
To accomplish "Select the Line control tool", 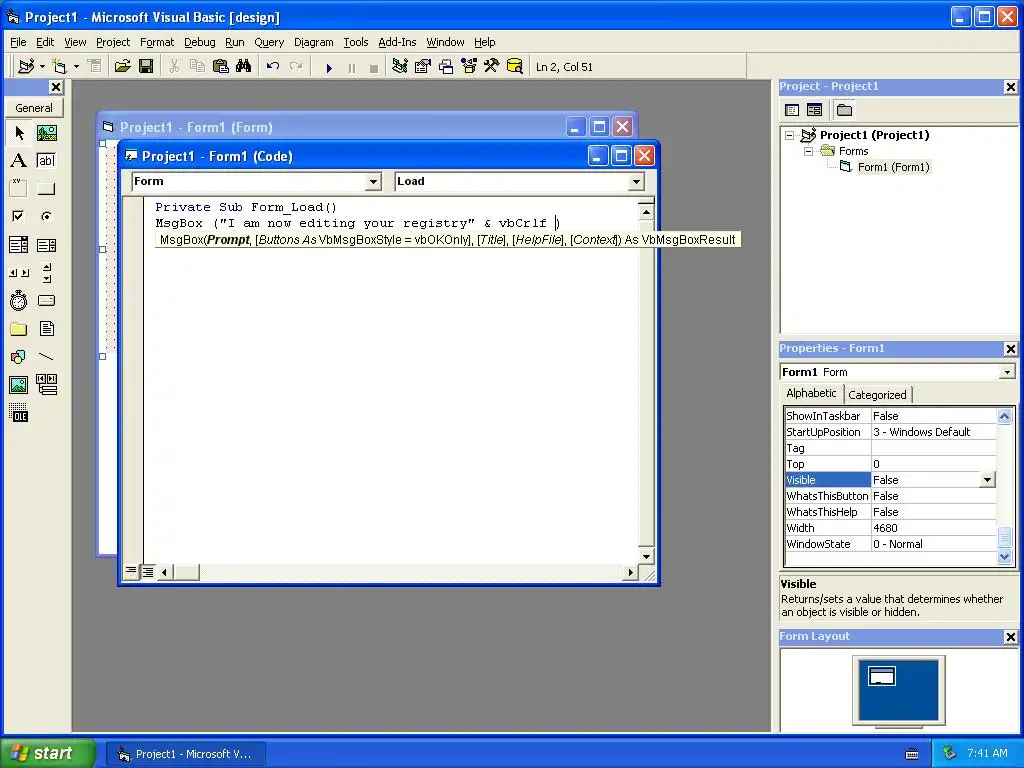I will [x=46, y=357].
